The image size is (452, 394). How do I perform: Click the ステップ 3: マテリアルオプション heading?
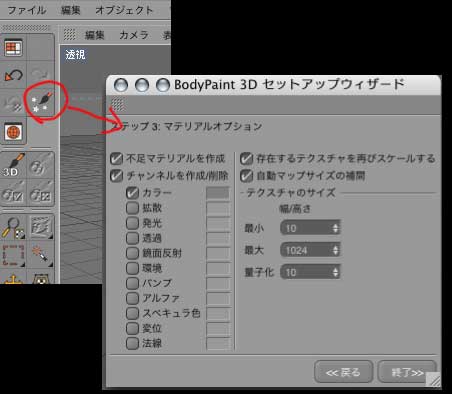(187, 127)
